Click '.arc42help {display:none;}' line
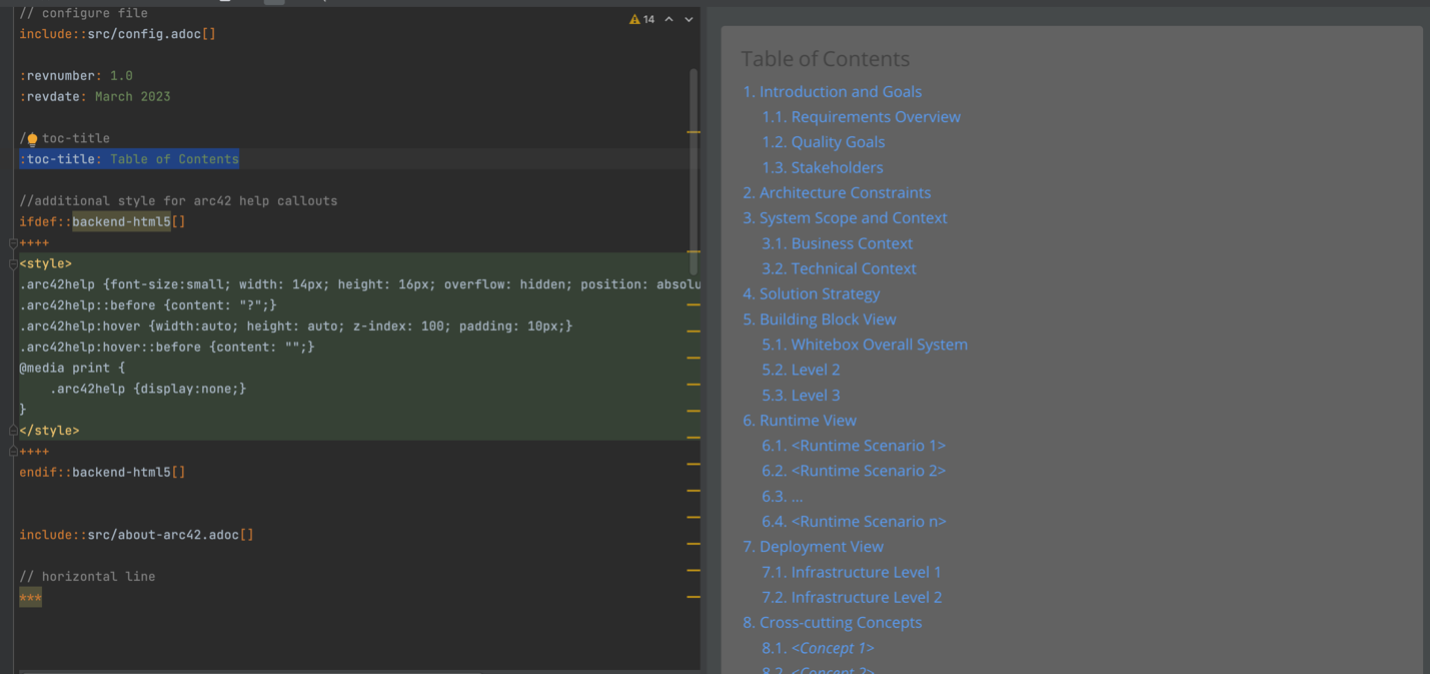Image resolution: width=1430 pixels, height=678 pixels. [x=148, y=389]
